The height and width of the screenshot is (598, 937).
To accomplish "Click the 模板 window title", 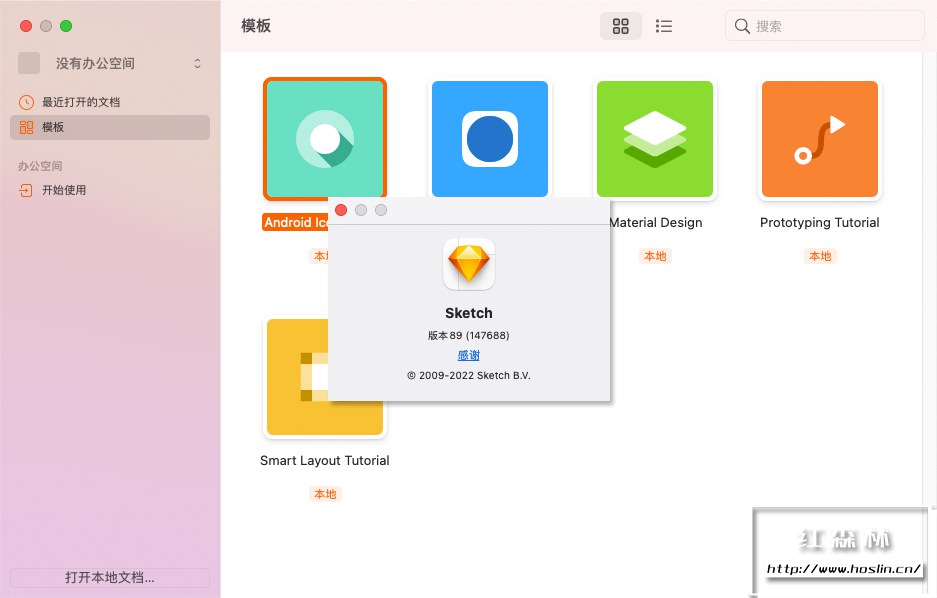I will click(256, 26).
